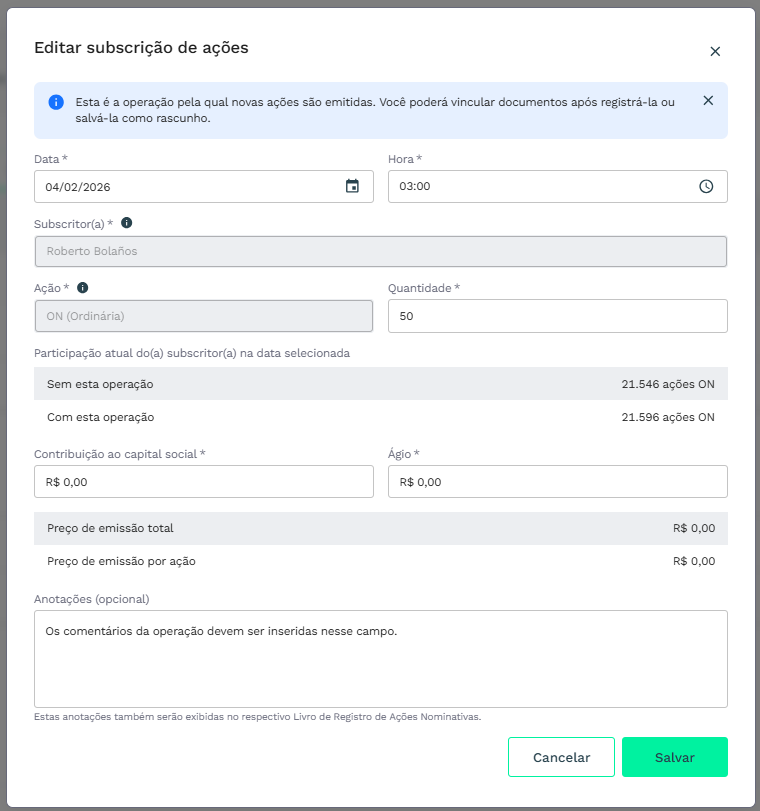Close the Editar subscrição de ações dialog
Image resolution: width=760 pixels, height=811 pixels.
(x=715, y=52)
